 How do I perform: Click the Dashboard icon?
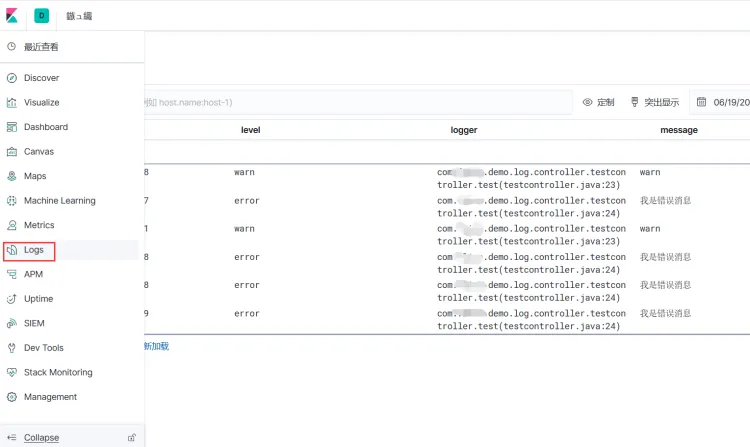click(11, 127)
